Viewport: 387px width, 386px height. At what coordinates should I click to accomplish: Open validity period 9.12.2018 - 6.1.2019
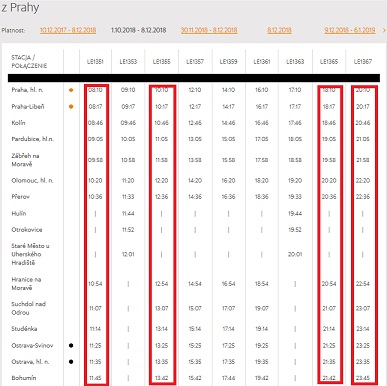point(350,30)
